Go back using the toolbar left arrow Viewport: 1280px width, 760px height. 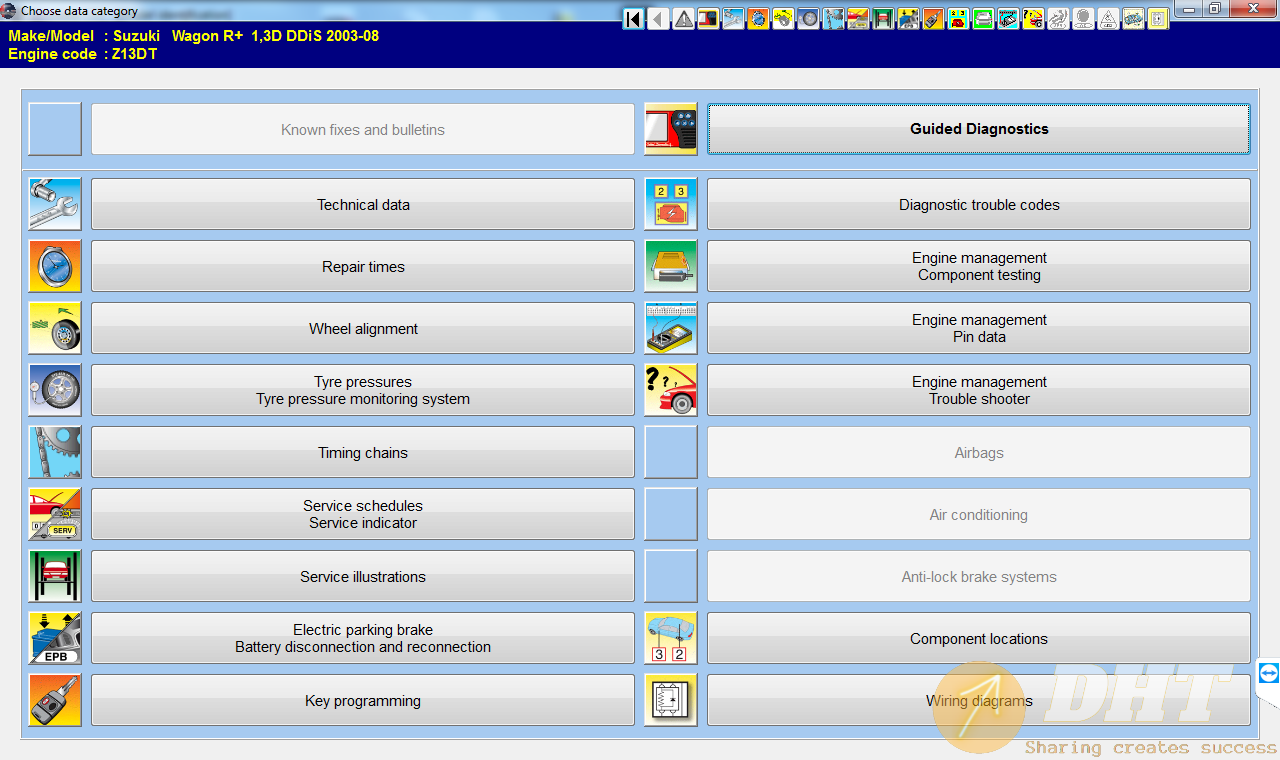658,19
